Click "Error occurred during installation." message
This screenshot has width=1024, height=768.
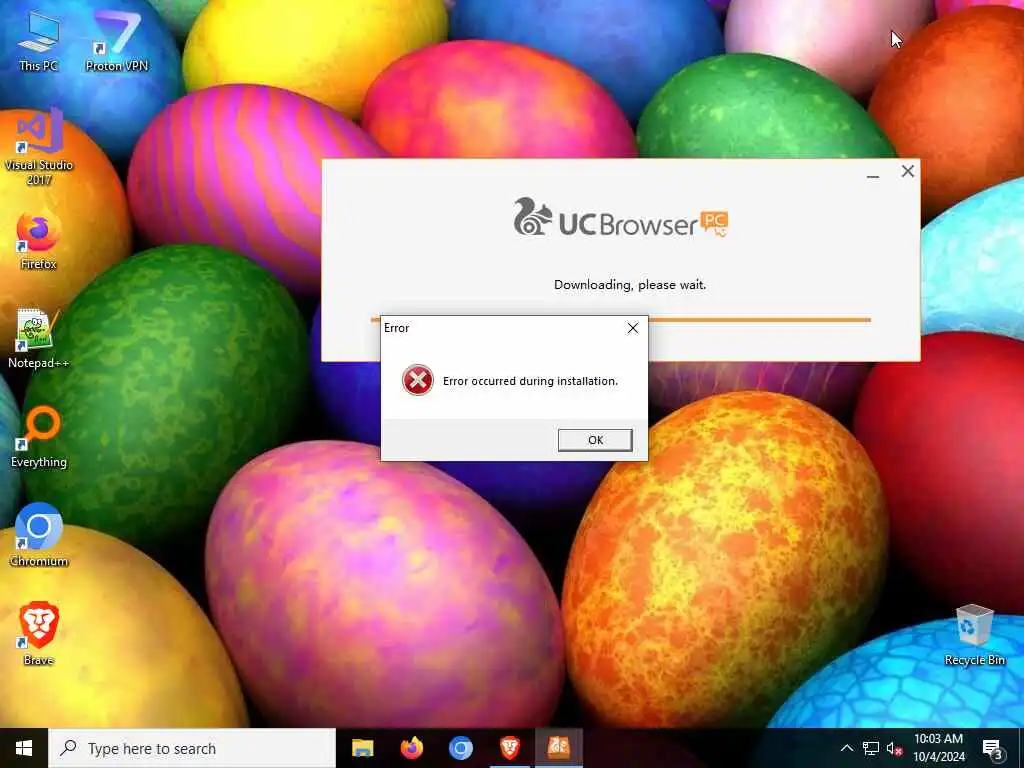pos(530,381)
